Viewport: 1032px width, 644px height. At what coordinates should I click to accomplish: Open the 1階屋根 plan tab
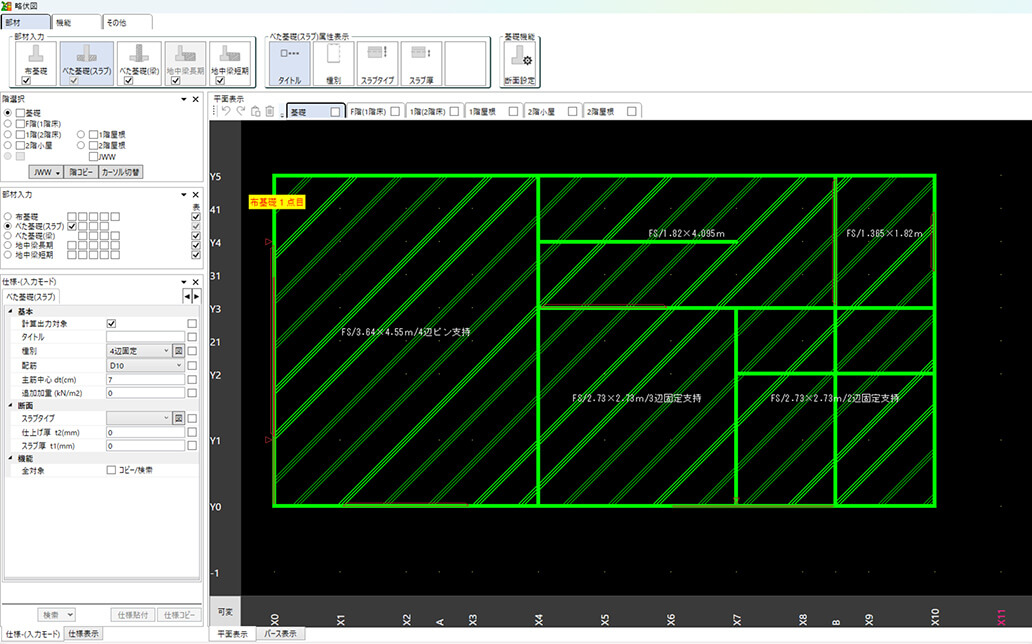493,112
